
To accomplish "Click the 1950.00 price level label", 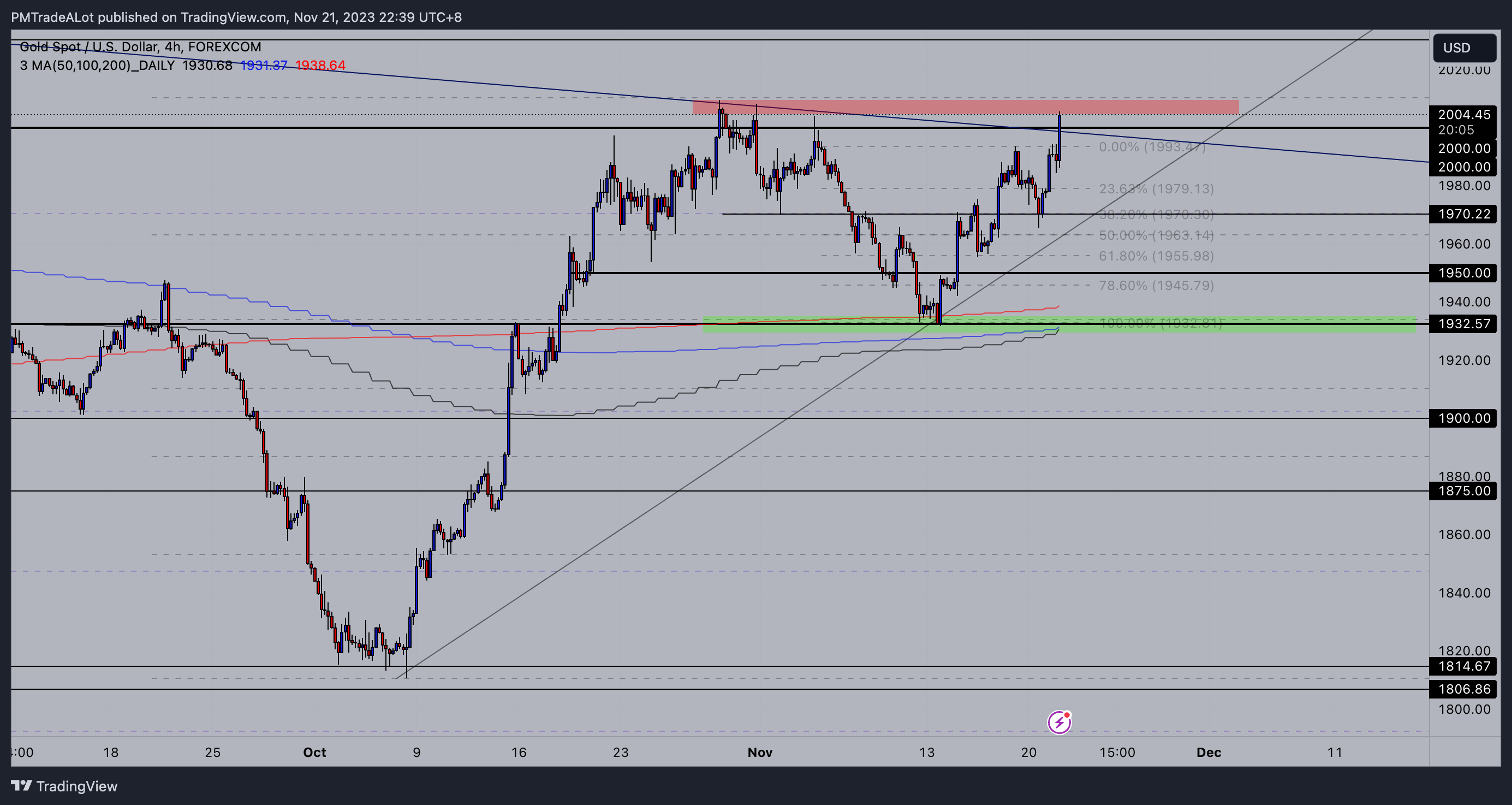I will pyautogui.click(x=1464, y=273).
